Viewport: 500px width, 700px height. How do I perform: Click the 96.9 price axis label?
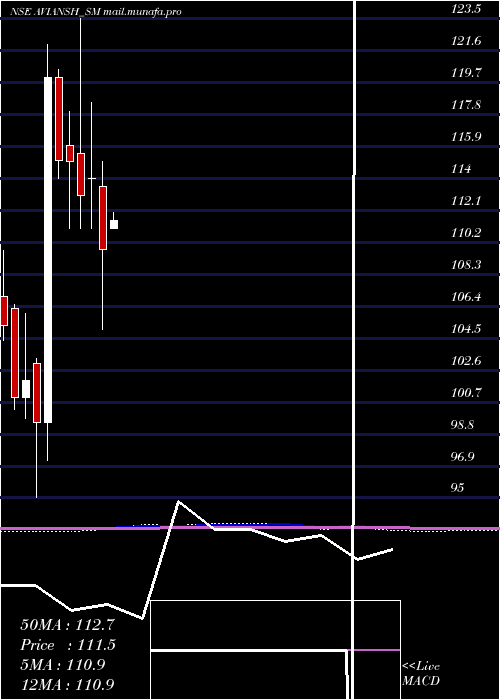[x=463, y=457]
